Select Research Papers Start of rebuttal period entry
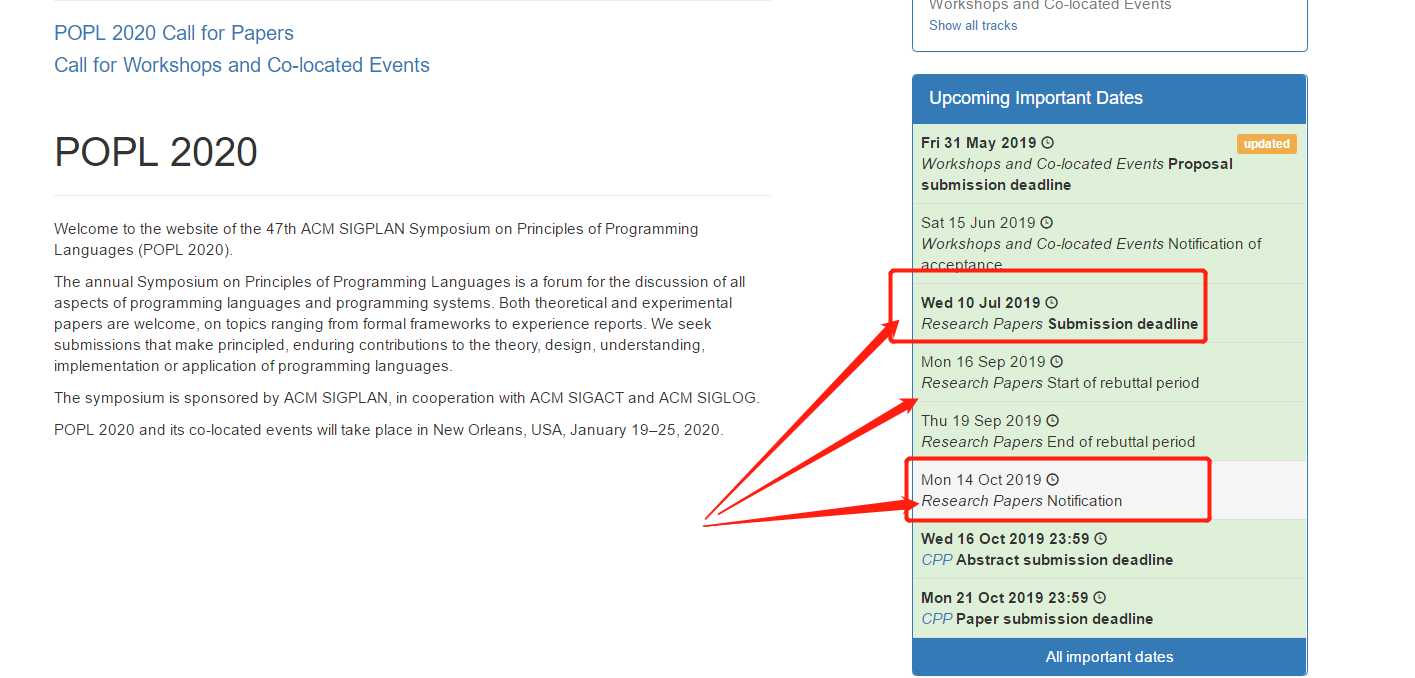The image size is (1415, 678). click(x=1109, y=372)
